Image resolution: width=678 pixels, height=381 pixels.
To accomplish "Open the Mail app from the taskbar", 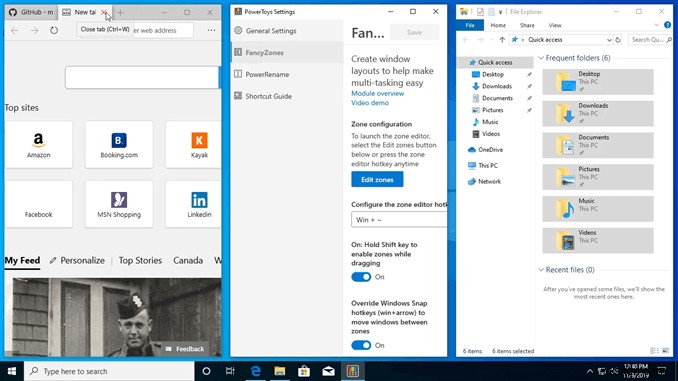I will (328, 371).
